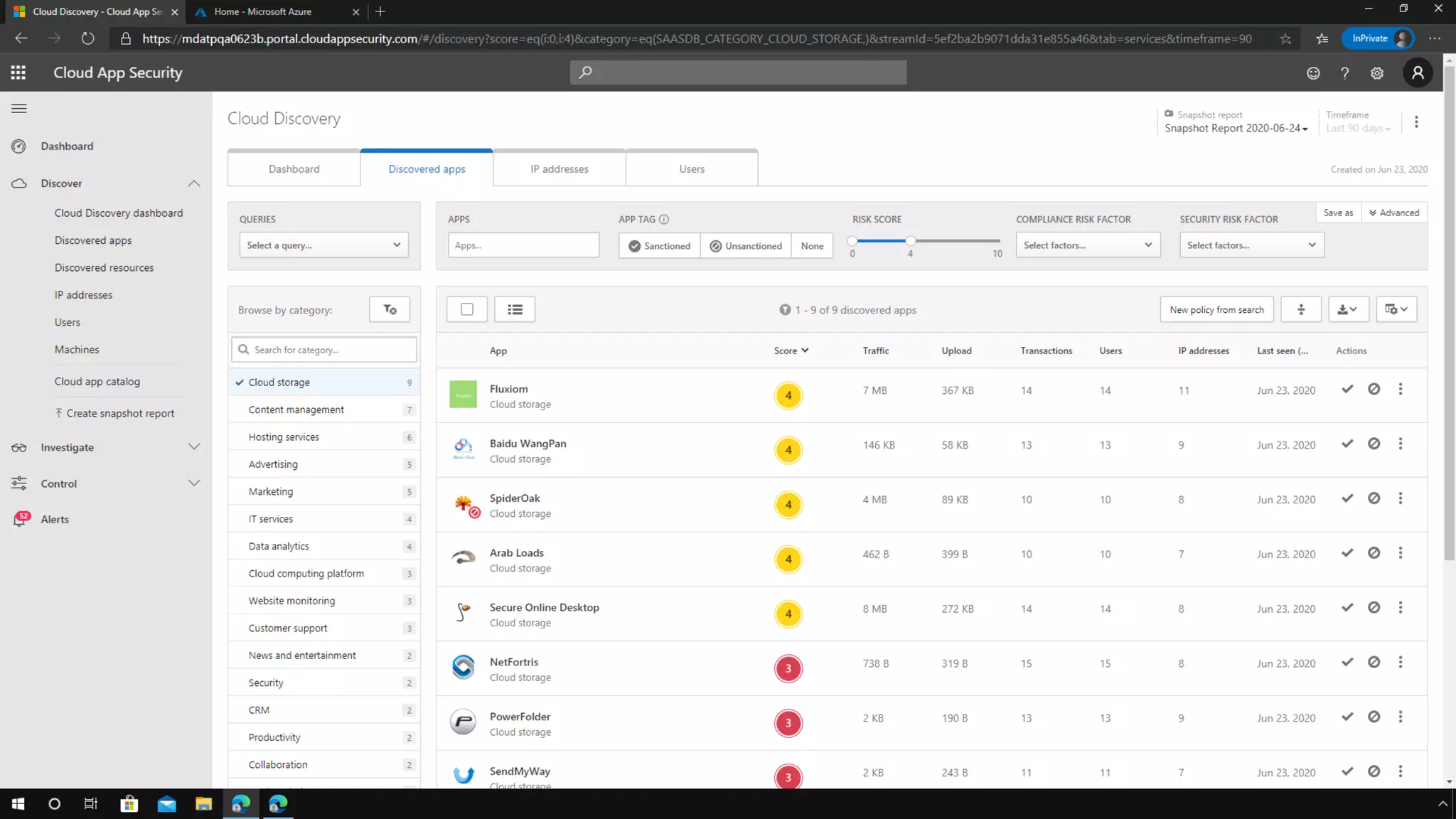Toggle the Sanctioned app tag filter
The width and height of the screenshot is (1456, 819).
(659, 246)
